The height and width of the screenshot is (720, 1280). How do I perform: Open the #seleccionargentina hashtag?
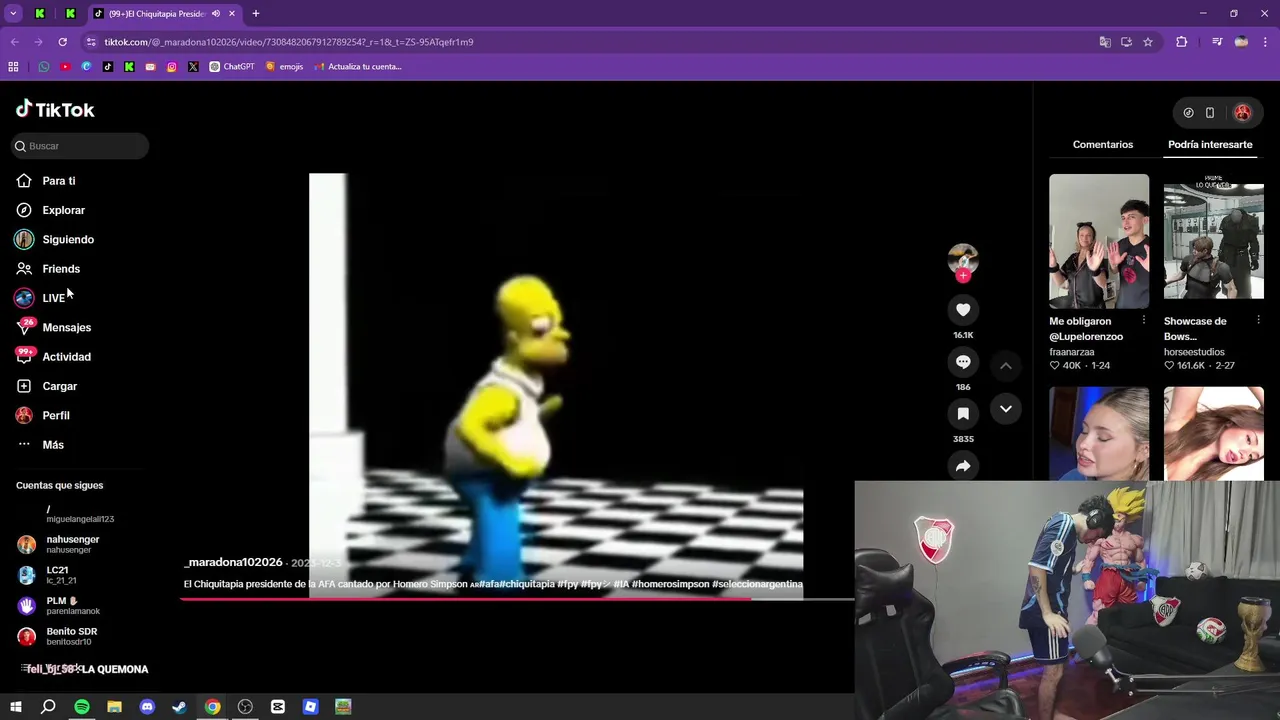[x=757, y=584]
